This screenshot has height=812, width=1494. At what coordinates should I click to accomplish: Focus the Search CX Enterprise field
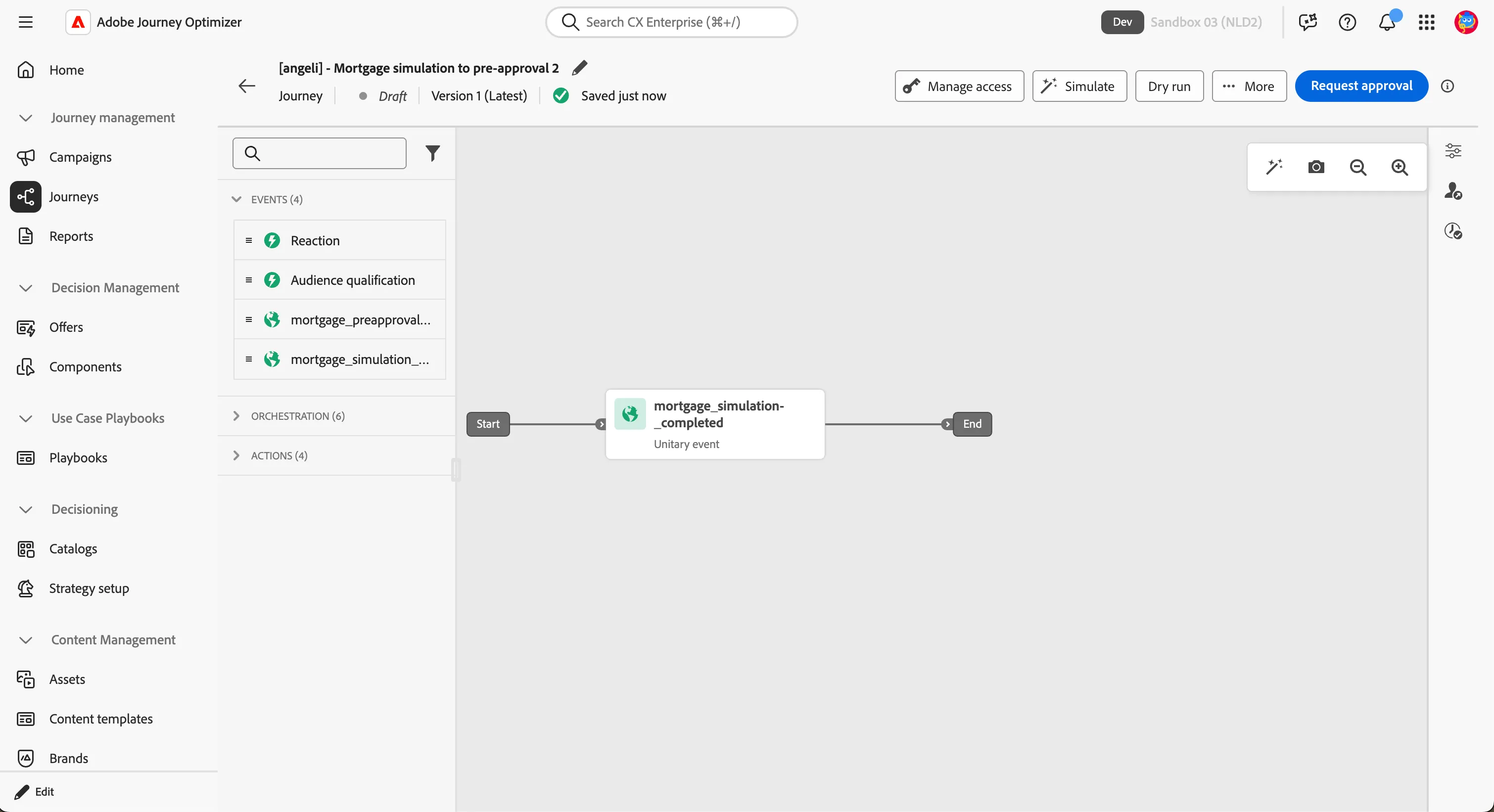(672, 22)
